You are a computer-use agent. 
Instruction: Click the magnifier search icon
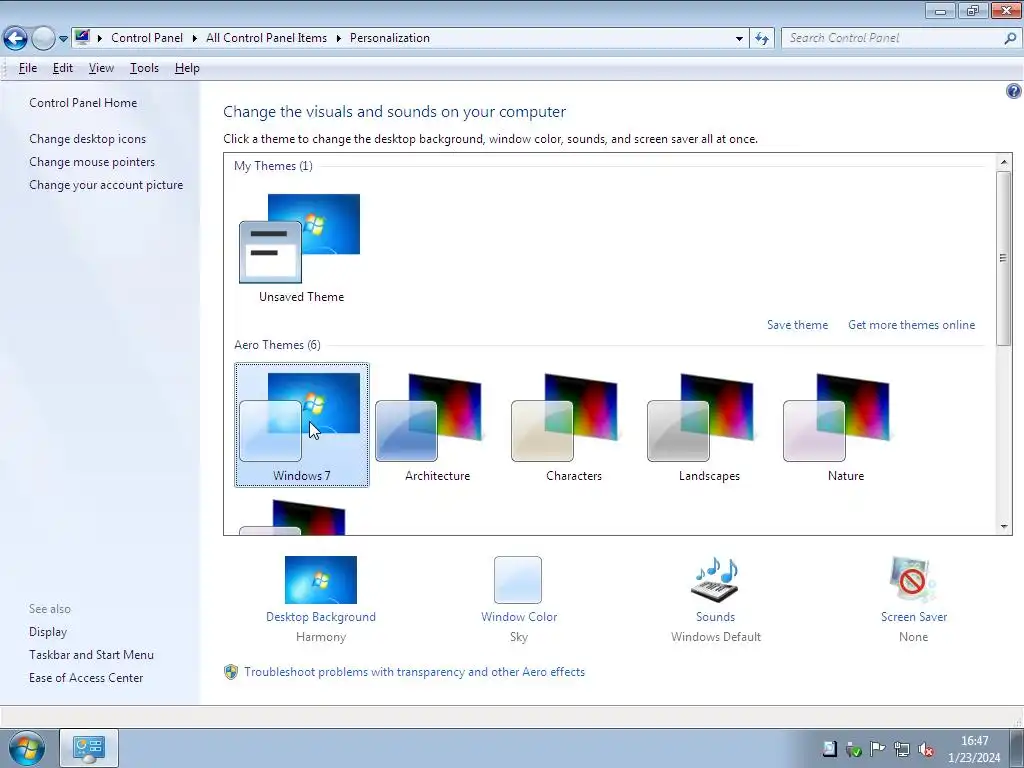pos(1010,38)
